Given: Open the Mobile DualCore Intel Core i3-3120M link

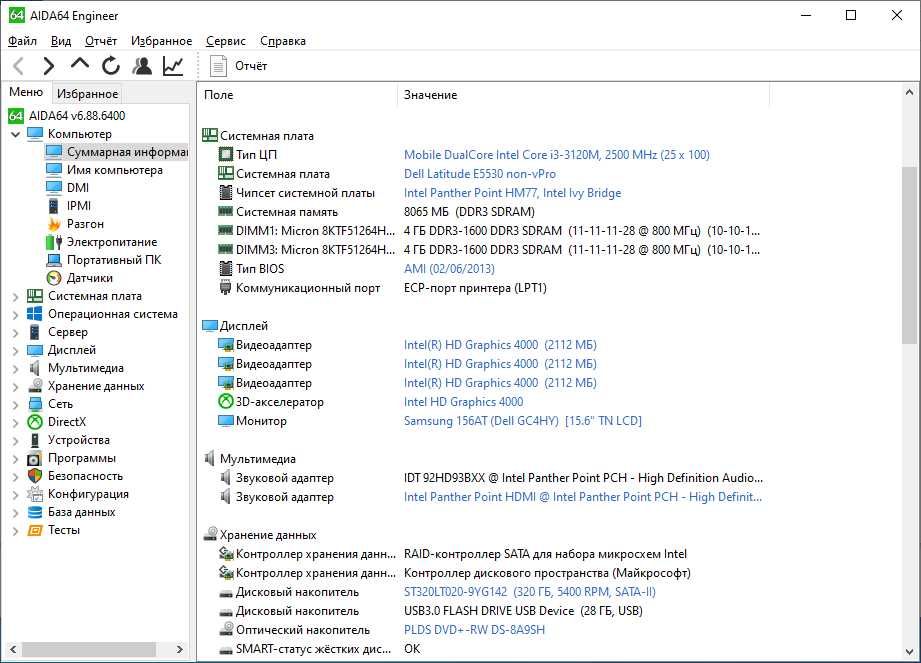Looking at the screenshot, I should (557, 154).
